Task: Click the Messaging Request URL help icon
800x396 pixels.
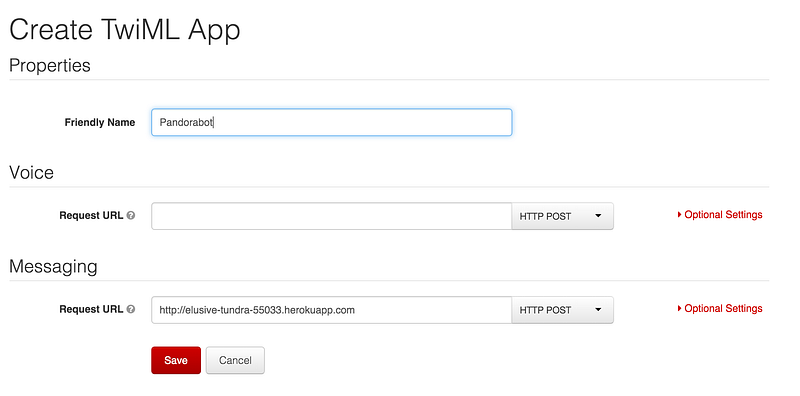Action: point(131,309)
